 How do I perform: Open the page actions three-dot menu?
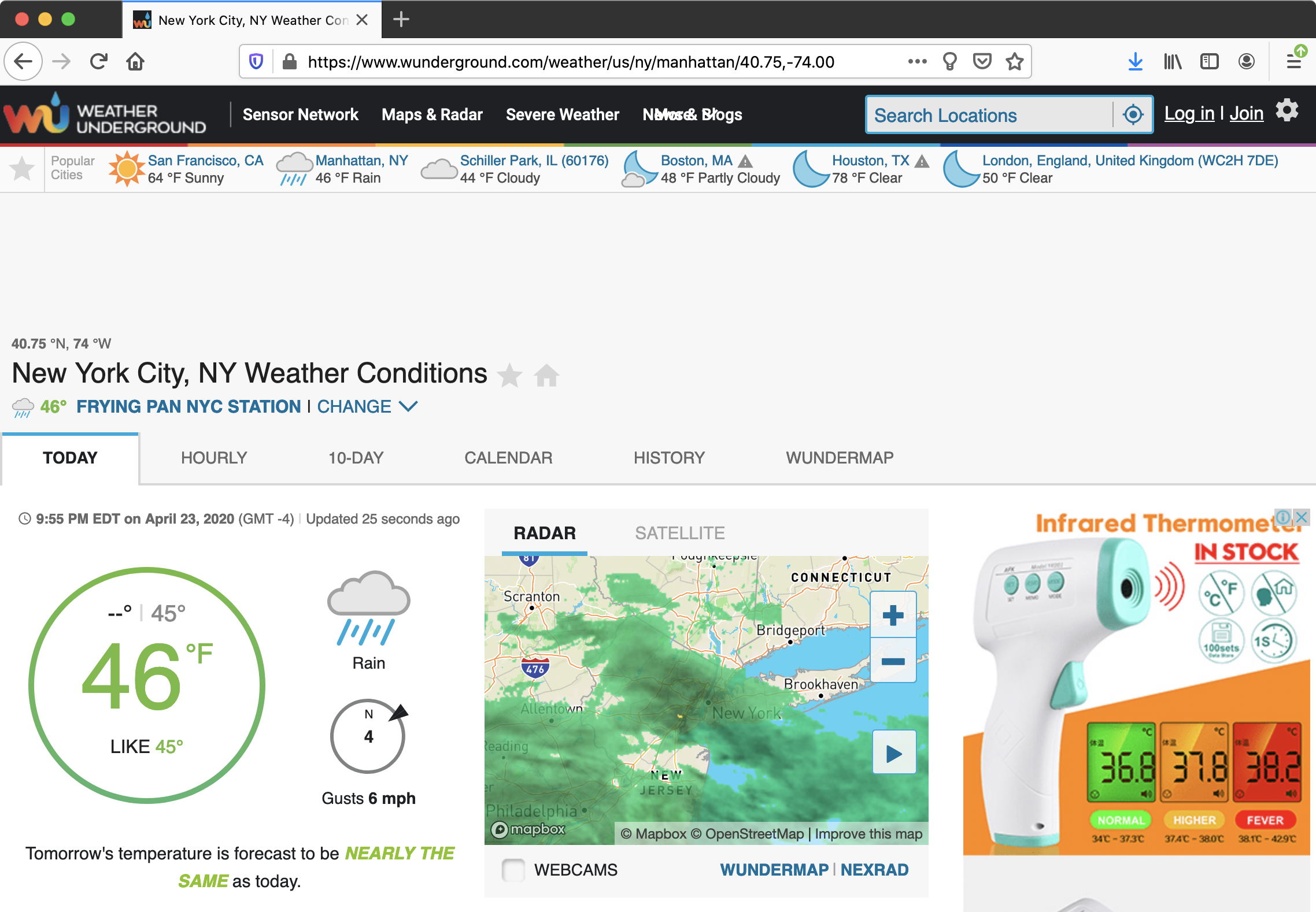917,61
